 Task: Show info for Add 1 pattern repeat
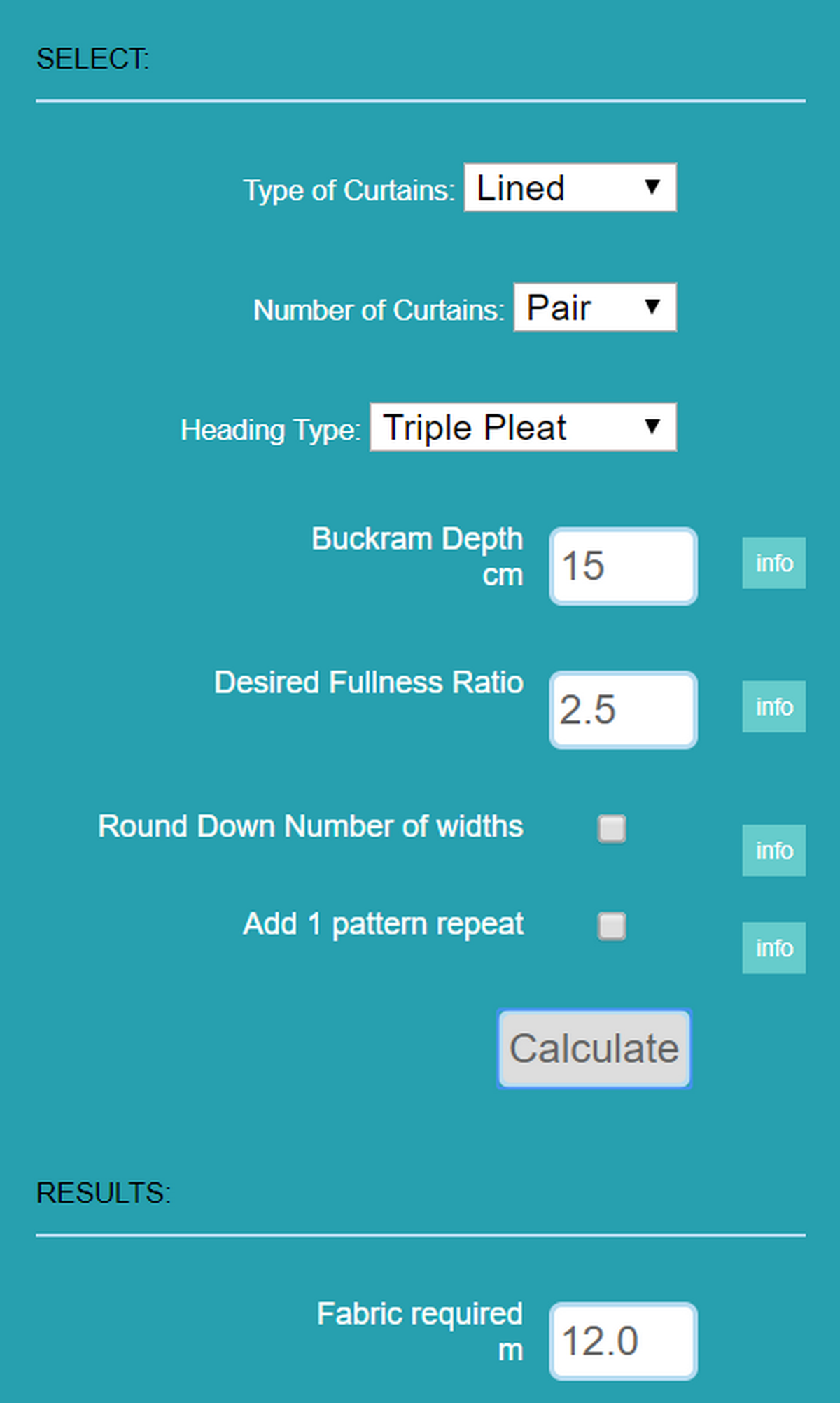[x=773, y=948]
